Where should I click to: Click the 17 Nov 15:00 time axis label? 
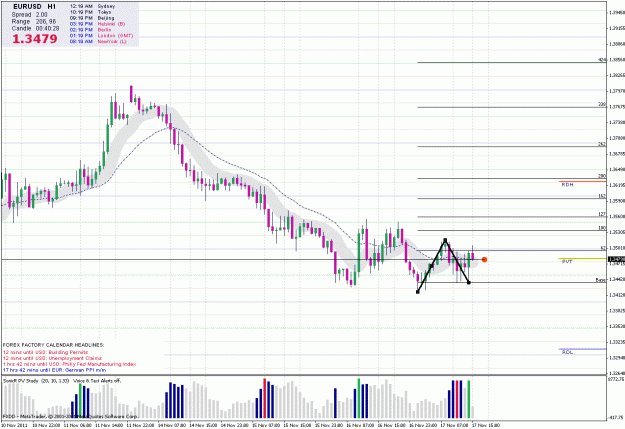(486, 425)
